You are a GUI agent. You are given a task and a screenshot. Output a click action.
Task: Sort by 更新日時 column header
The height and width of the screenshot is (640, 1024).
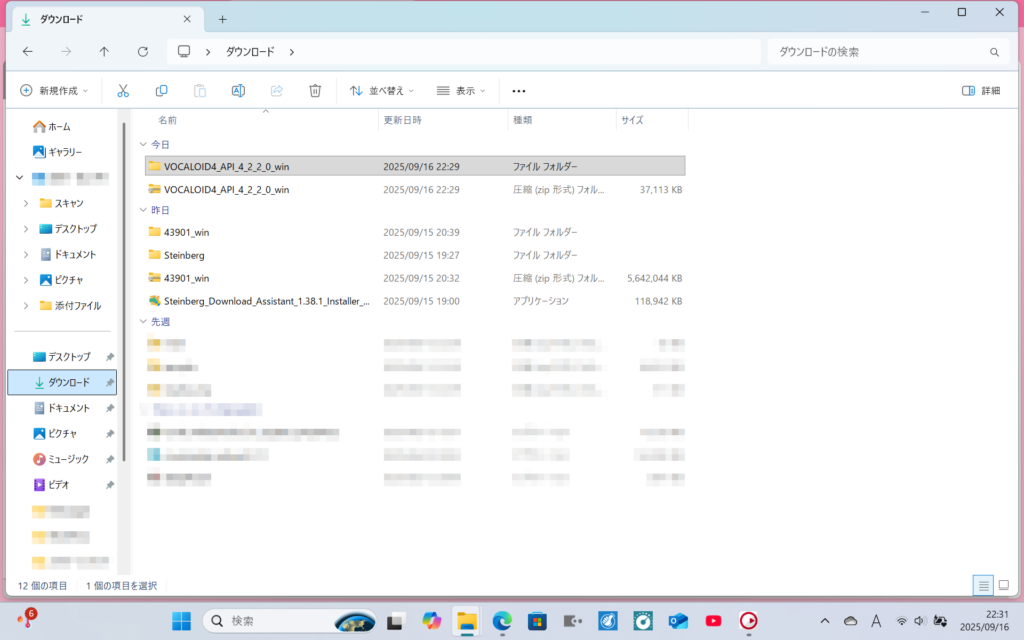coord(403,120)
